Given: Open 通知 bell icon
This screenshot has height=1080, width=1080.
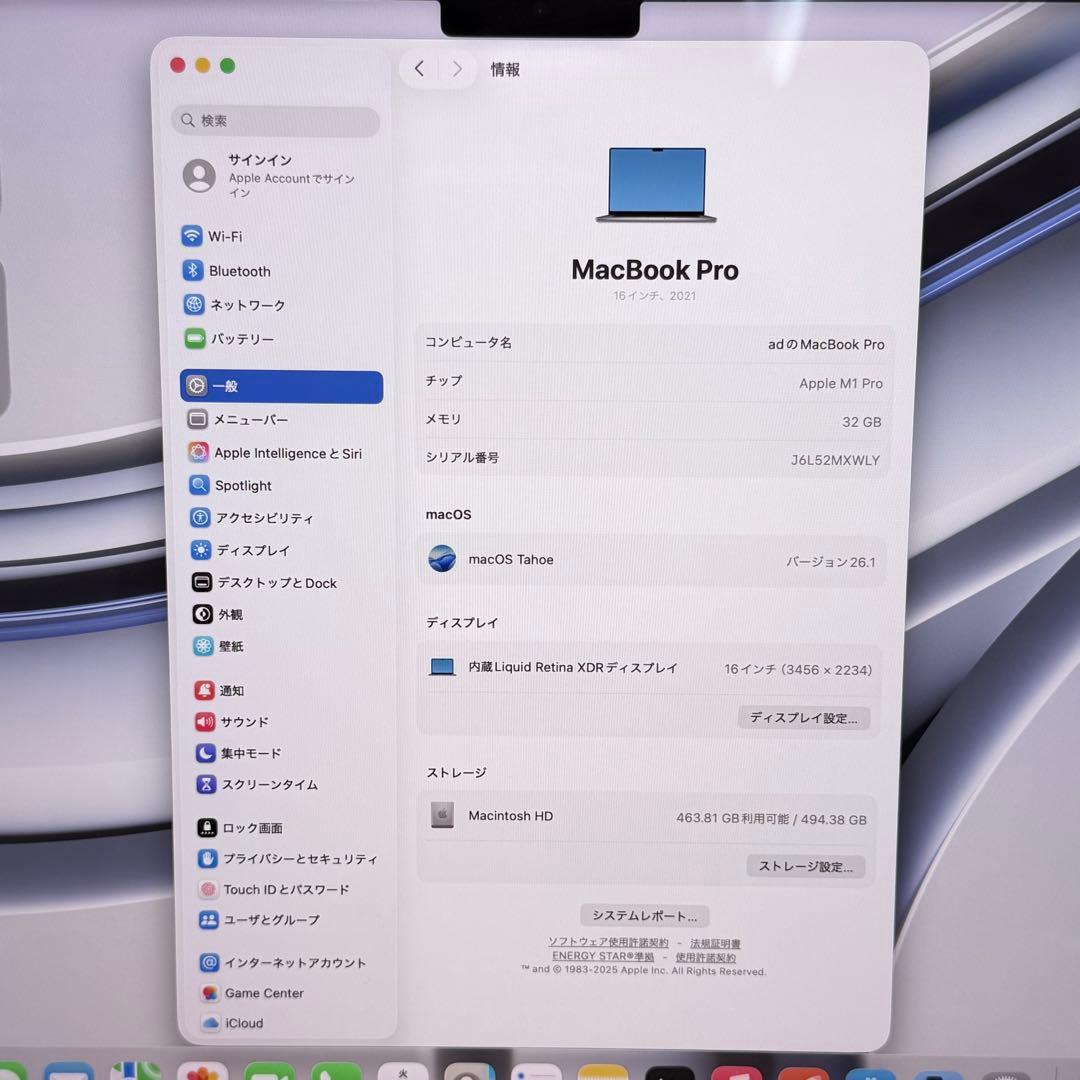Looking at the screenshot, I should [x=205, y=689].
